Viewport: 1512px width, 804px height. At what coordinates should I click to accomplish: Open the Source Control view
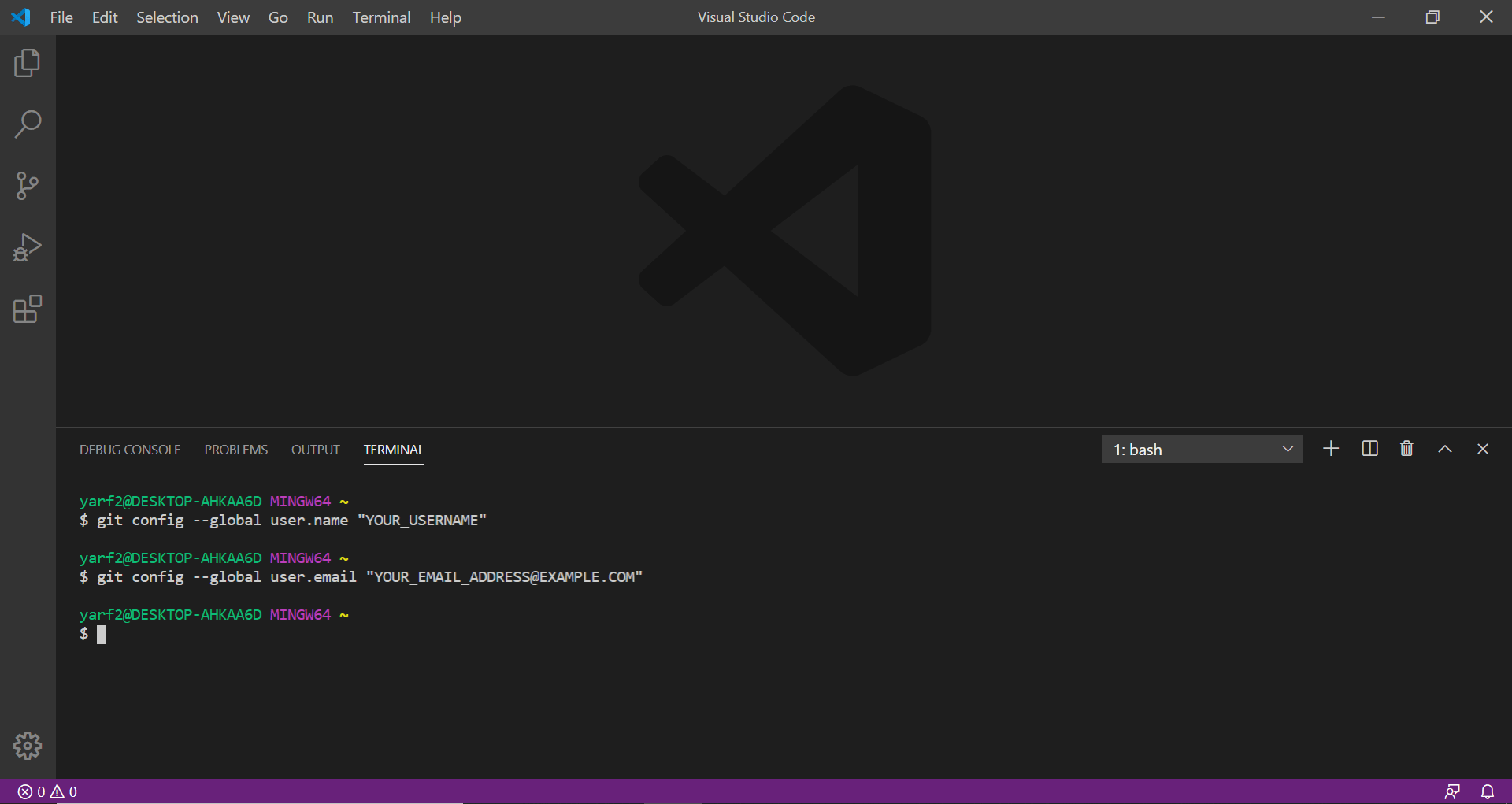[x=28, y=186]
